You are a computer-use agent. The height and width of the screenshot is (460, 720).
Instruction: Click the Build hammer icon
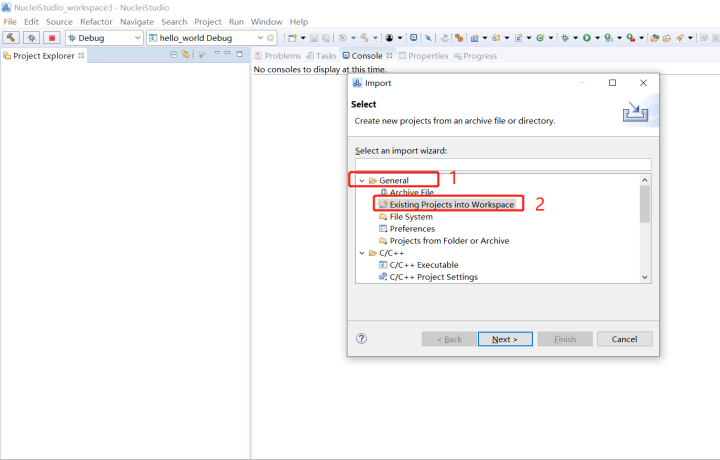point(11,38)
